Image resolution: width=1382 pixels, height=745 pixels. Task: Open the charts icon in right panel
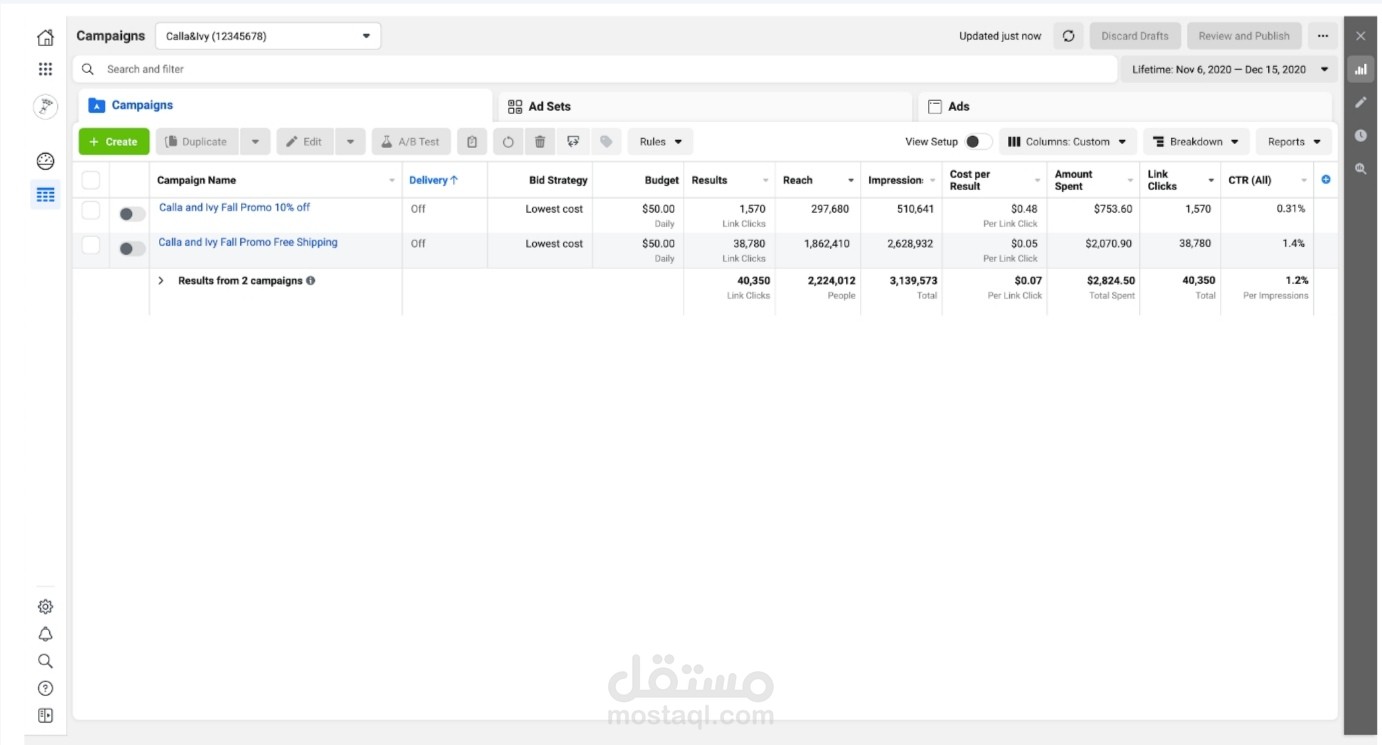1360,69
